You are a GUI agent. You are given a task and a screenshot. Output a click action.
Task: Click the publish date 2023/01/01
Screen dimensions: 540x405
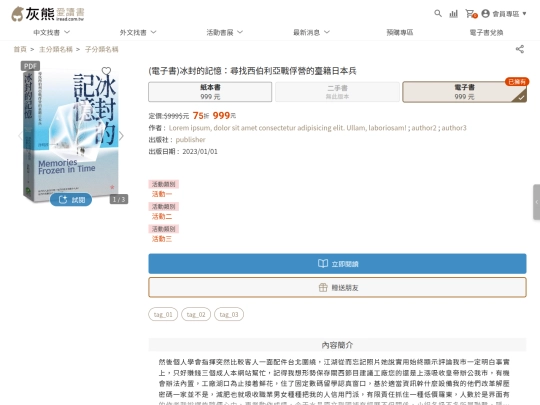point(200,152)
